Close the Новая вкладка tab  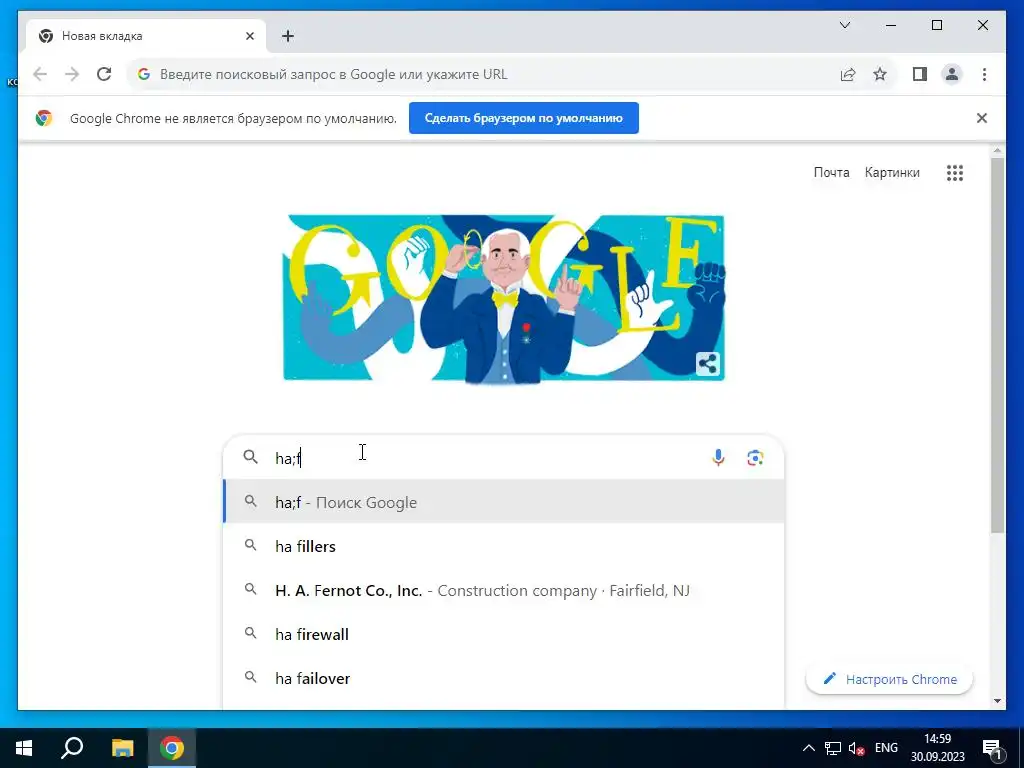249,36
